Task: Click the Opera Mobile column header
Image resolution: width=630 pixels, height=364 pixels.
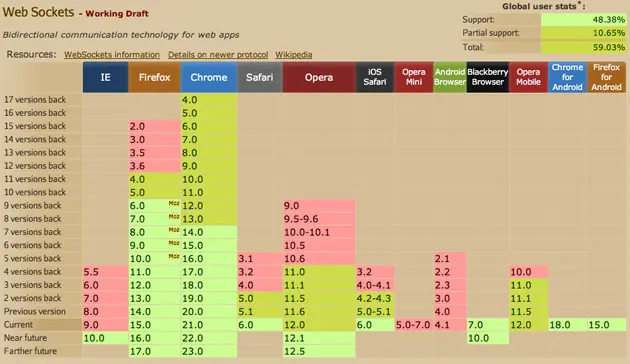Action: 528,77
